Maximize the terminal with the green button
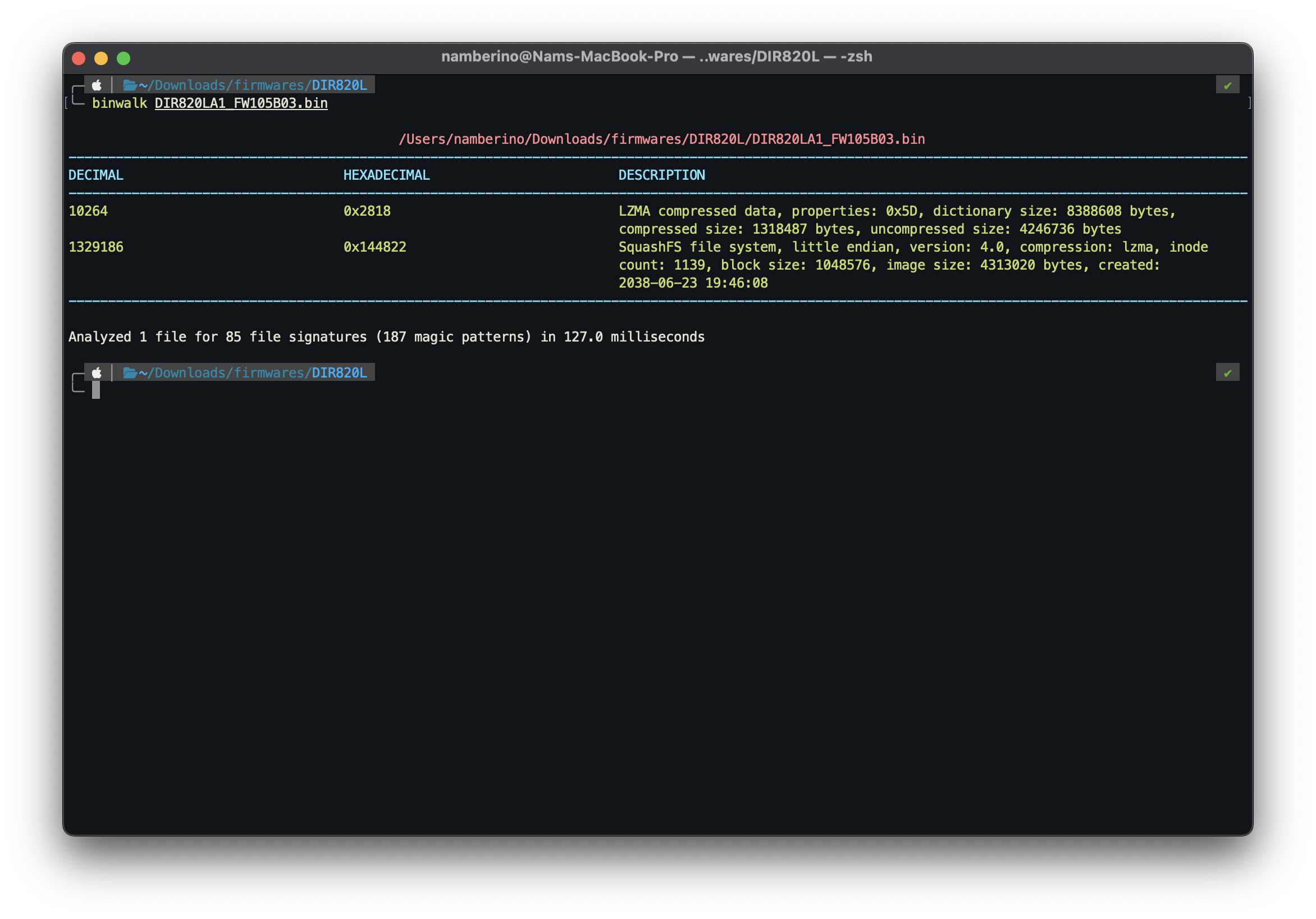 pyautogui.click(x=123, y=58)
